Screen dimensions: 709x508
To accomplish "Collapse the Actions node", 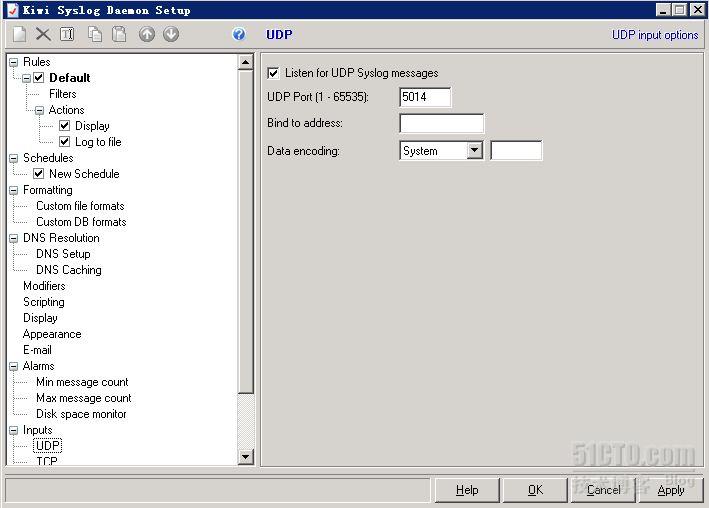I will (40, 110).
